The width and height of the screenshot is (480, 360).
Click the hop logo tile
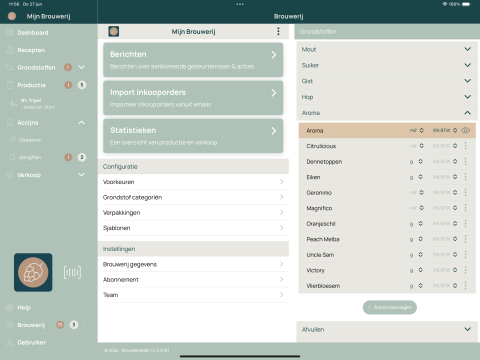[33, 272]
